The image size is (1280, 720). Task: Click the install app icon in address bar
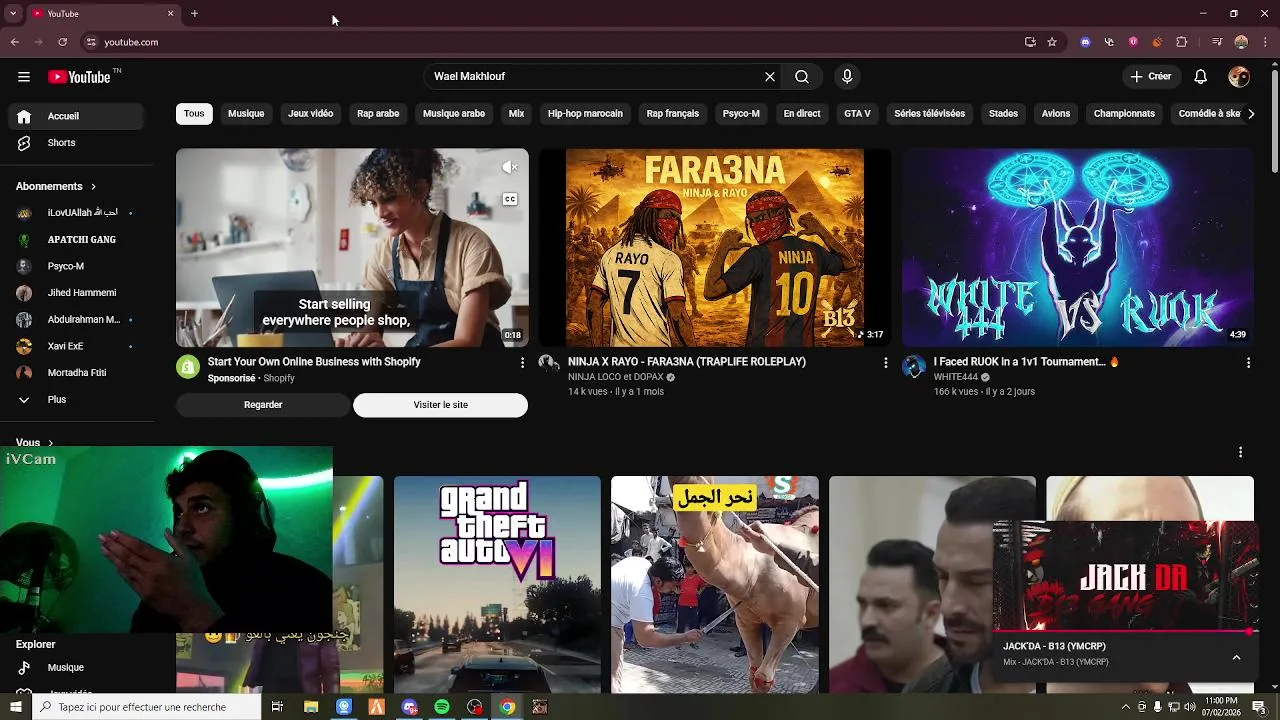1030,42
